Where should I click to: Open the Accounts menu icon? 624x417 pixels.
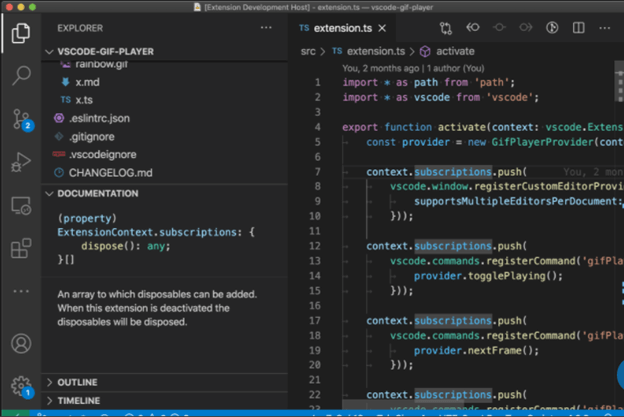pos(21,343)
